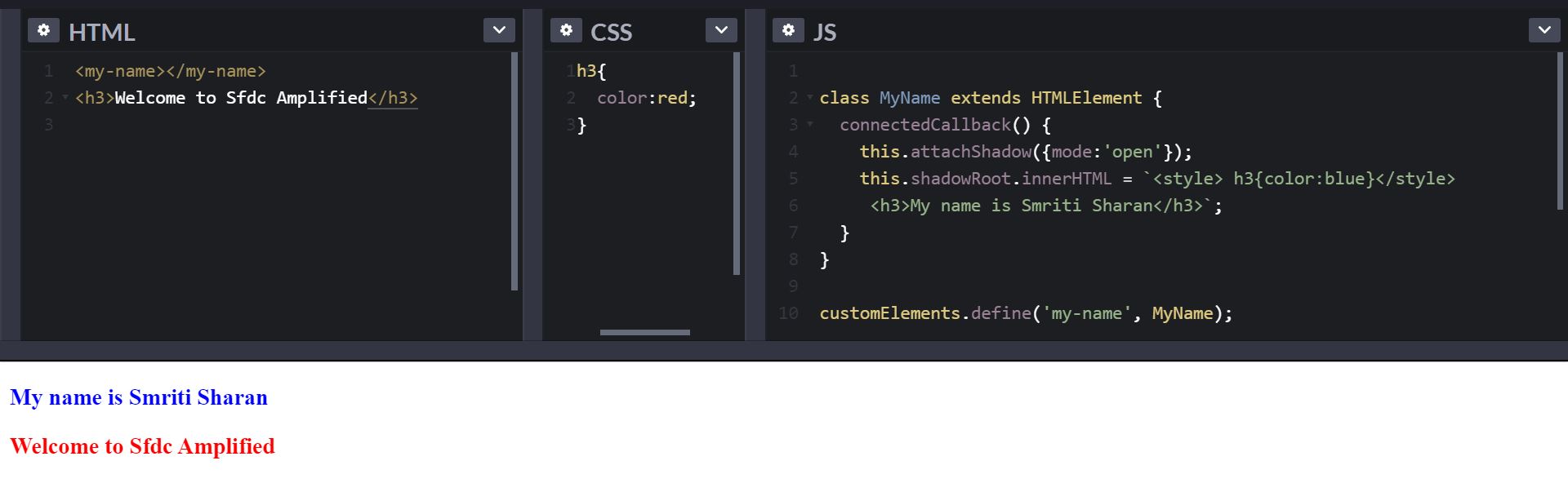Collapse the h3 fold arrow on HTML line 2

click(x=65, y=98)
